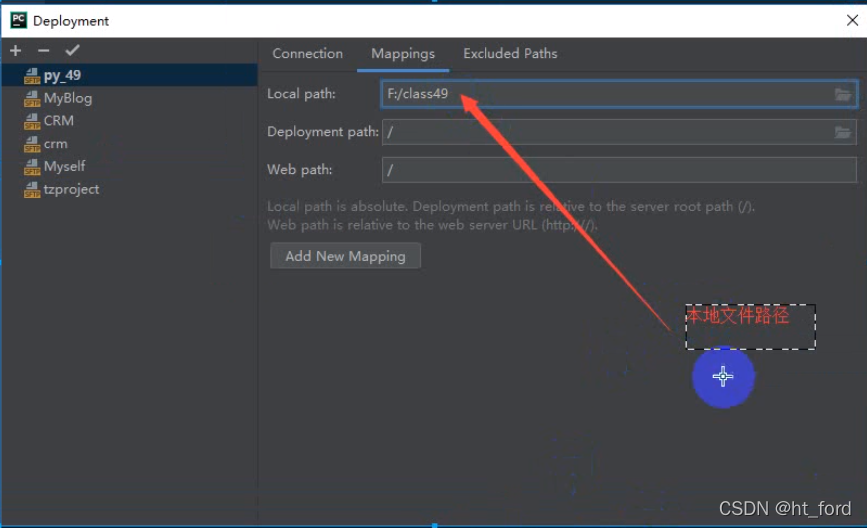Click the SFTP icon beside MyBlog
The width and height of the screenshot is (867, 528).
[x=32, y=98]
